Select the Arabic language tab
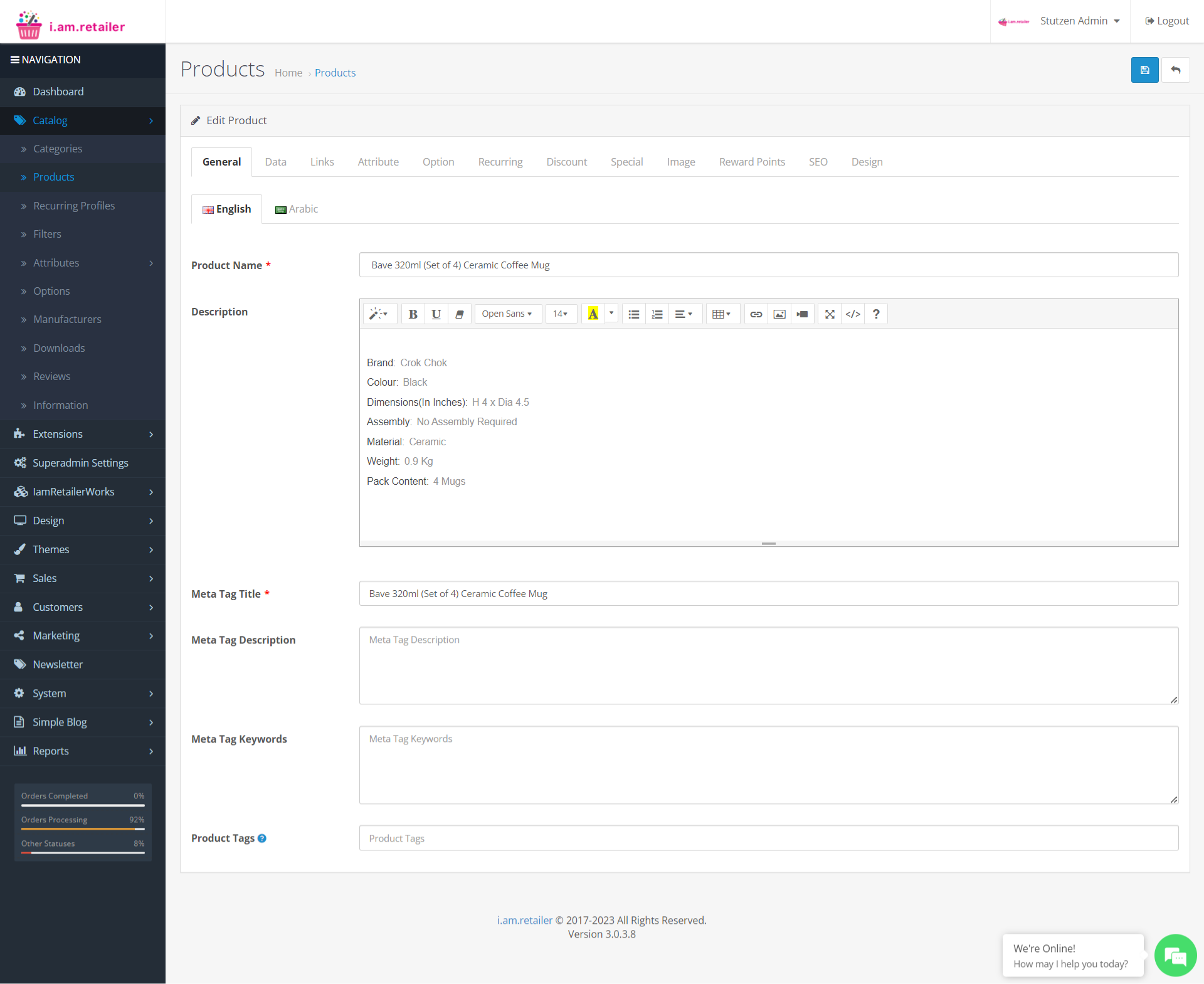The width and height of the screenshot is (1204, 984). [x=297, y=209]
